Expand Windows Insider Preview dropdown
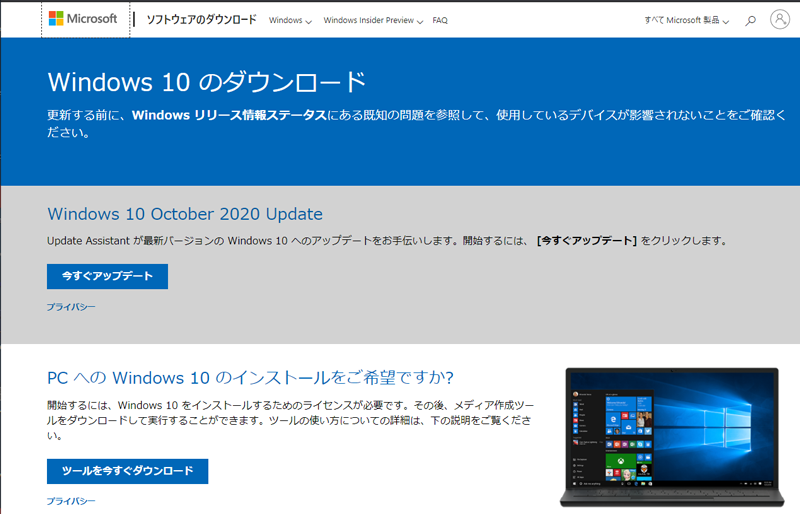Image resolution: width=800 pixels, height=514 pixels. pos(373,20)
